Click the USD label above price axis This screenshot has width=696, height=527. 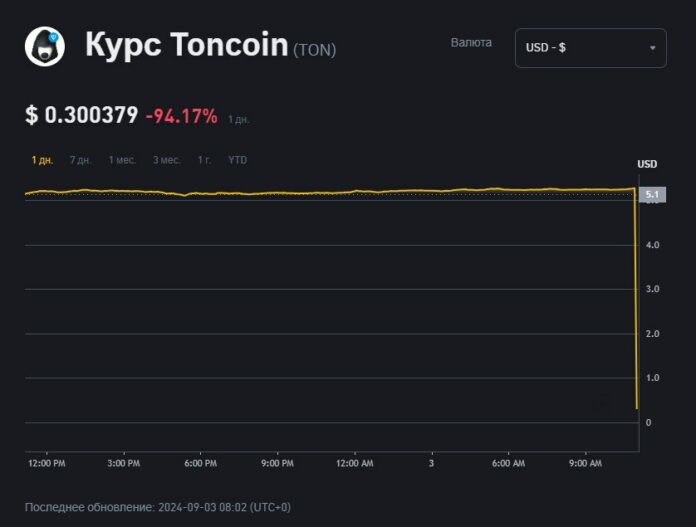pyautogui.click(x=647, y=164)
